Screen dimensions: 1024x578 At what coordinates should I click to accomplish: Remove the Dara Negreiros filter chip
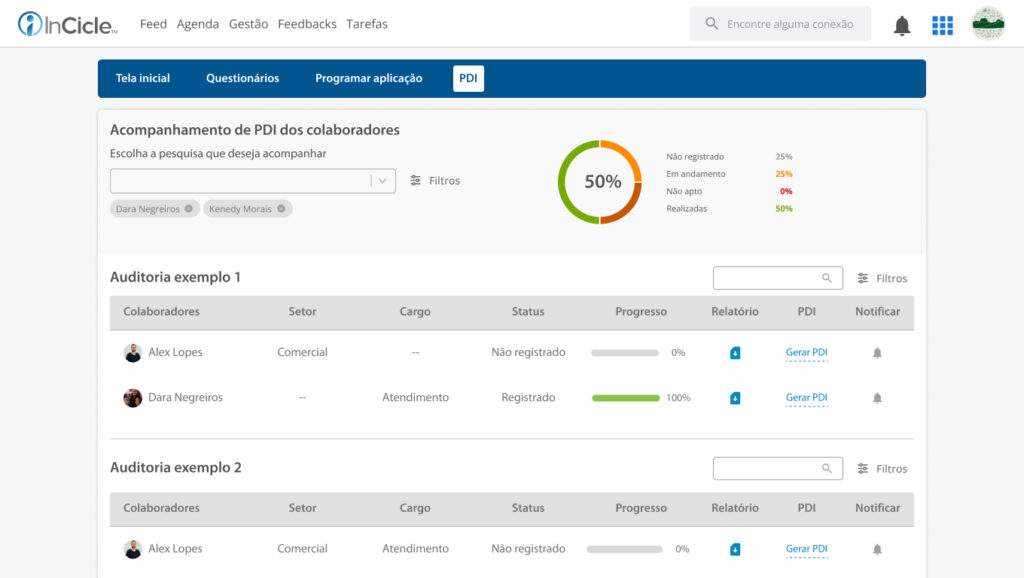189,208
